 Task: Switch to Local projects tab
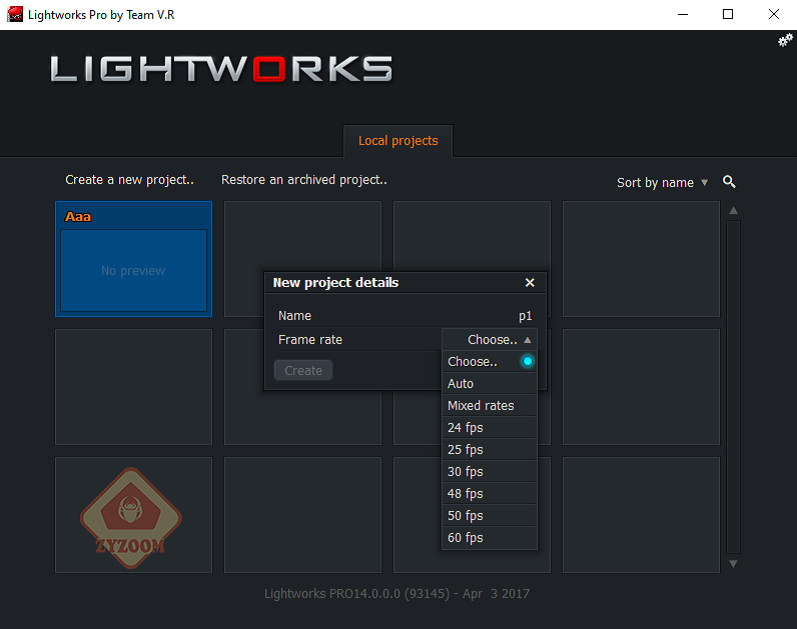coord(398,141)
